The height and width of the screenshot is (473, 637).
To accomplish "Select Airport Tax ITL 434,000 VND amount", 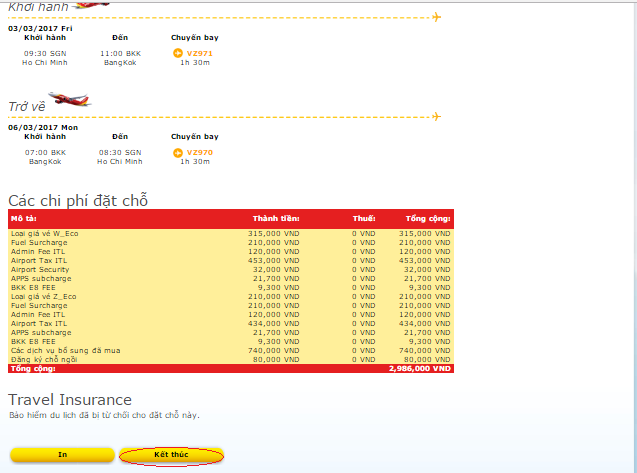I will tap(273, 323).
